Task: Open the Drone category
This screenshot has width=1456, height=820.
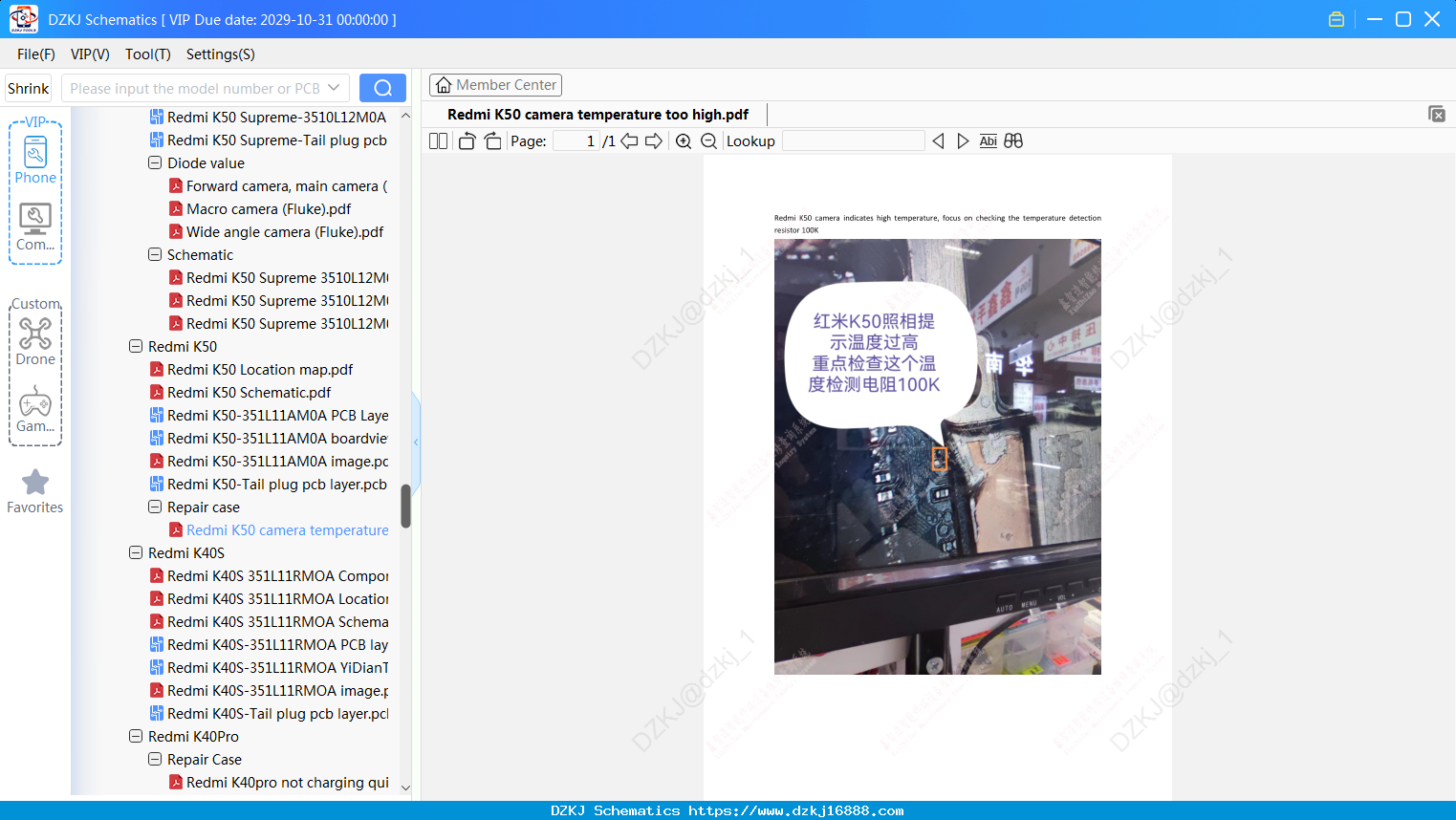Action: [x=35, y=342]
